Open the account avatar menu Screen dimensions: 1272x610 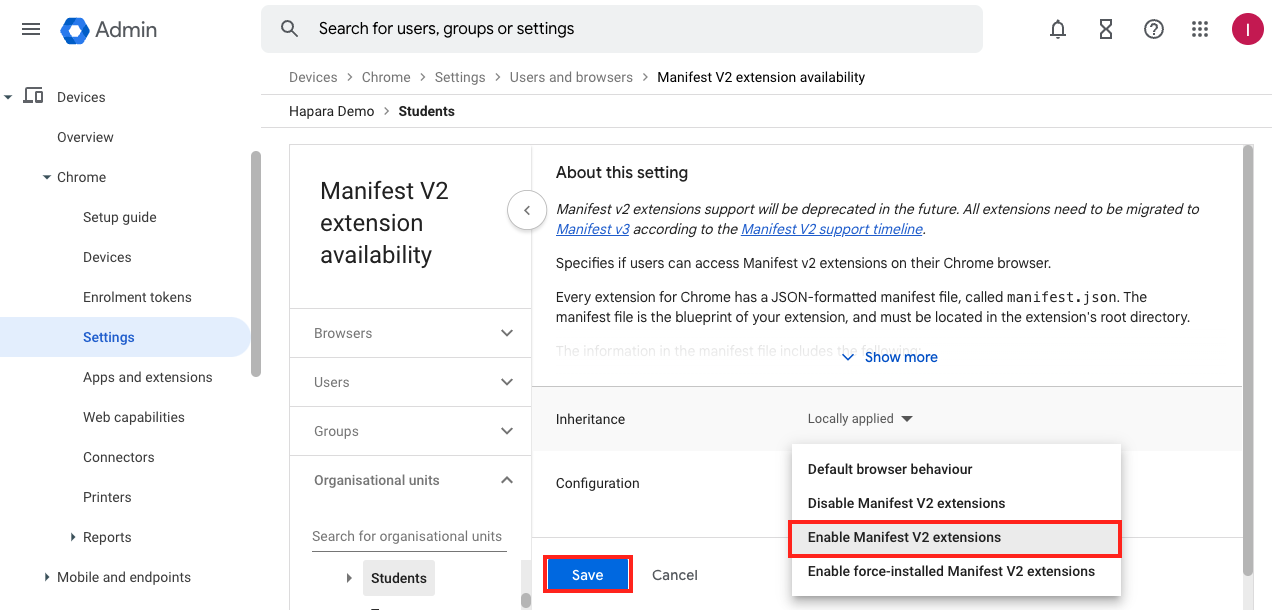coord(1248,30)
